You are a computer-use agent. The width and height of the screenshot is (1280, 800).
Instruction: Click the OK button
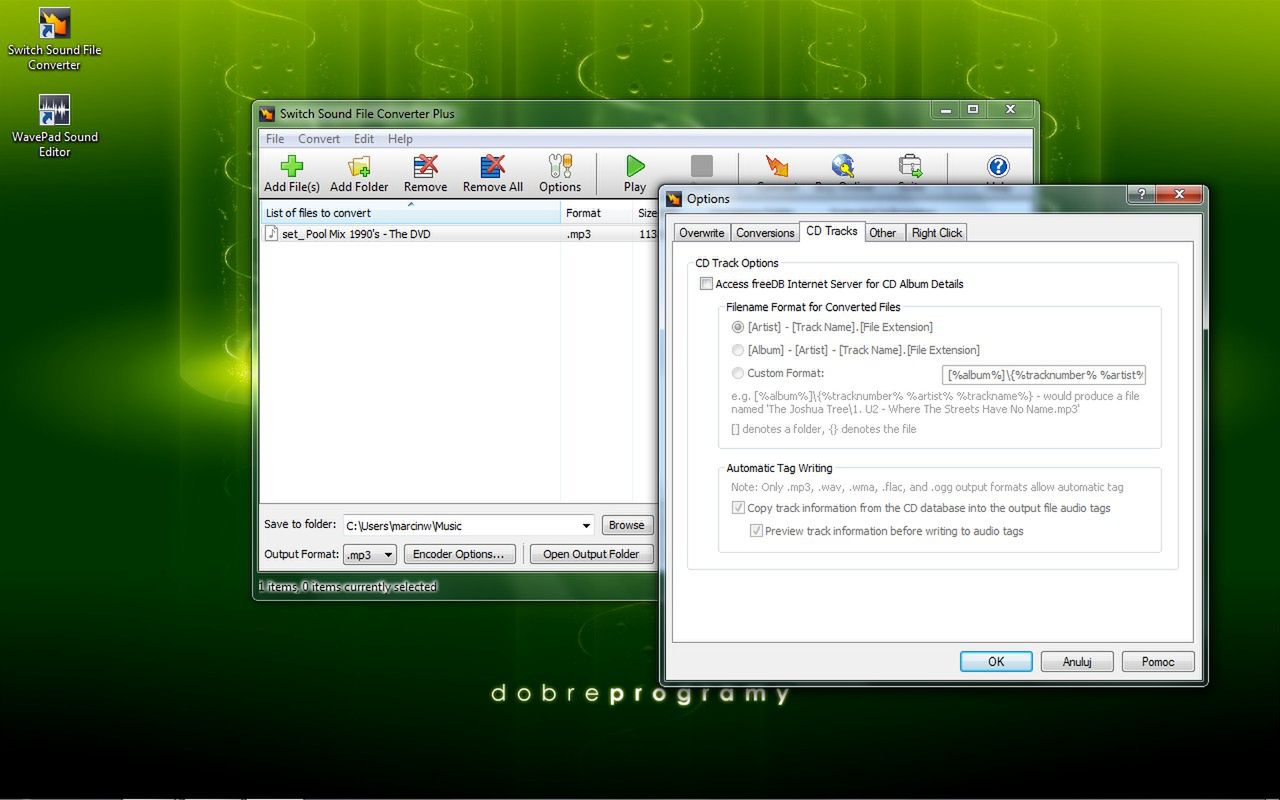996,662
